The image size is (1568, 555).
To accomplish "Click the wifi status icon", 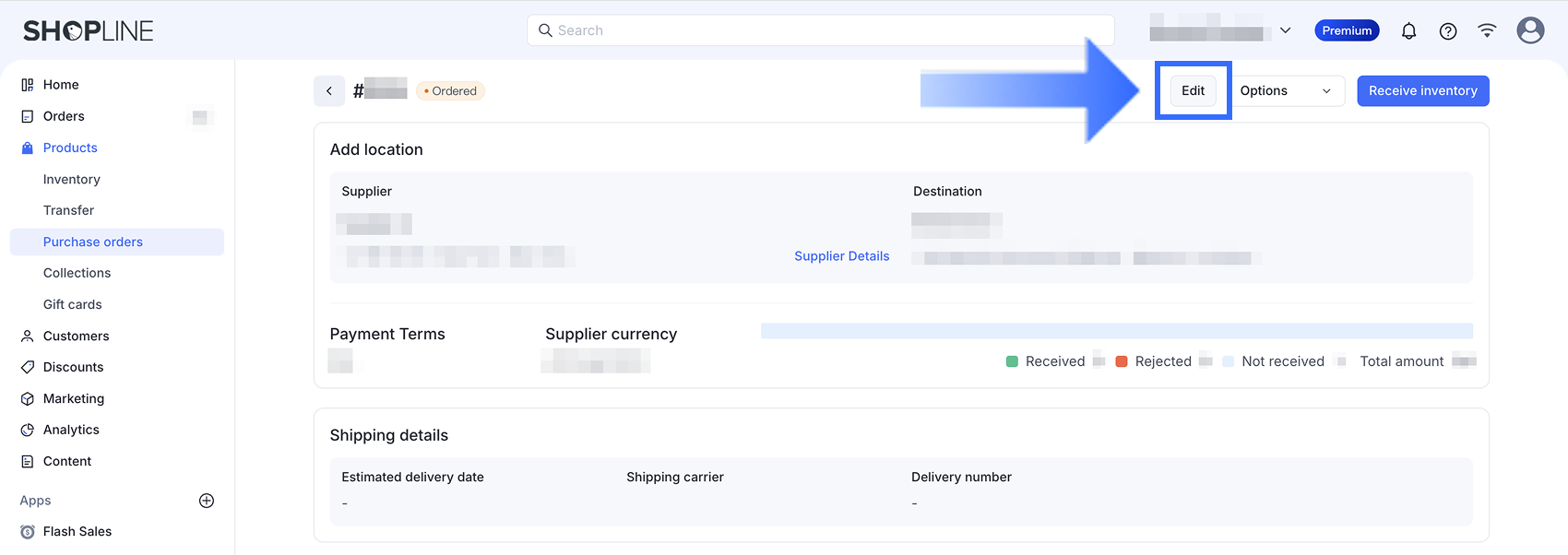I will click(1487, 30).
